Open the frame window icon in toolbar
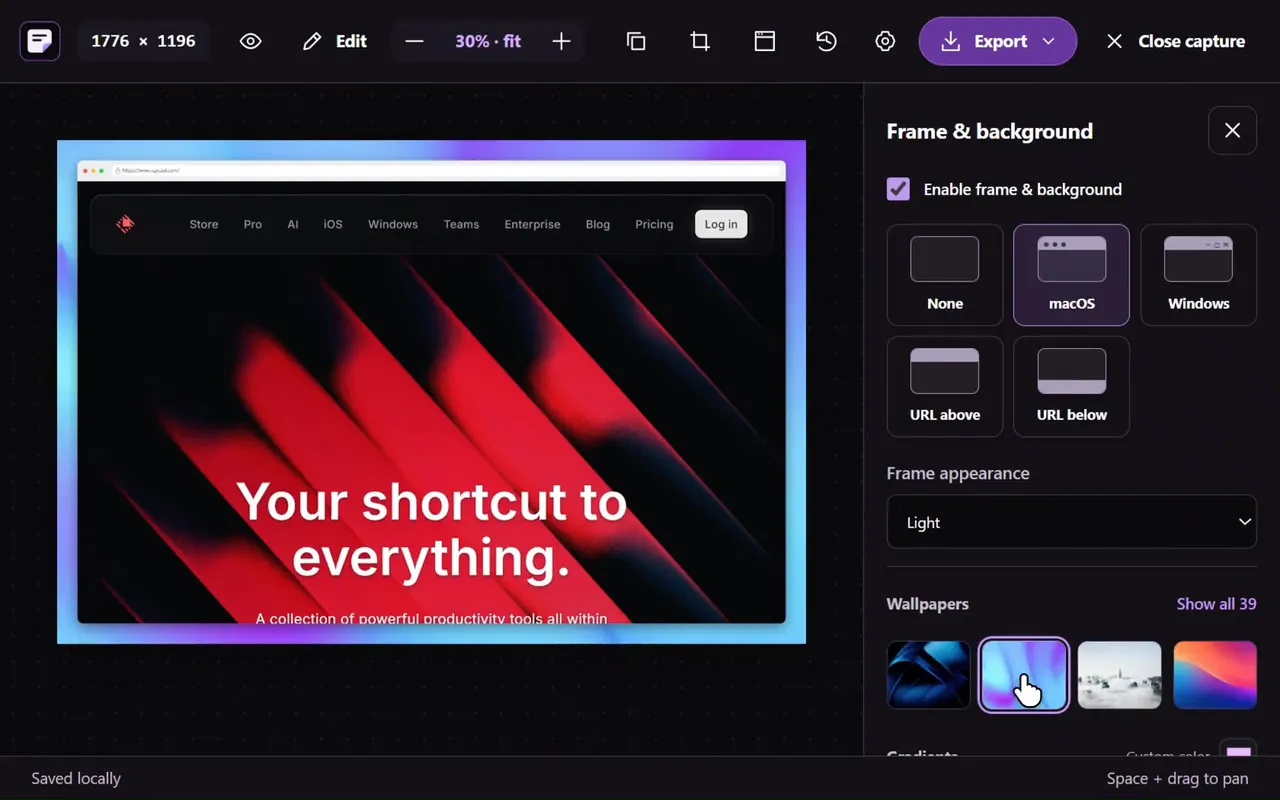The height and width of the screenshot is (800, 1280). [x=765, y=41]
